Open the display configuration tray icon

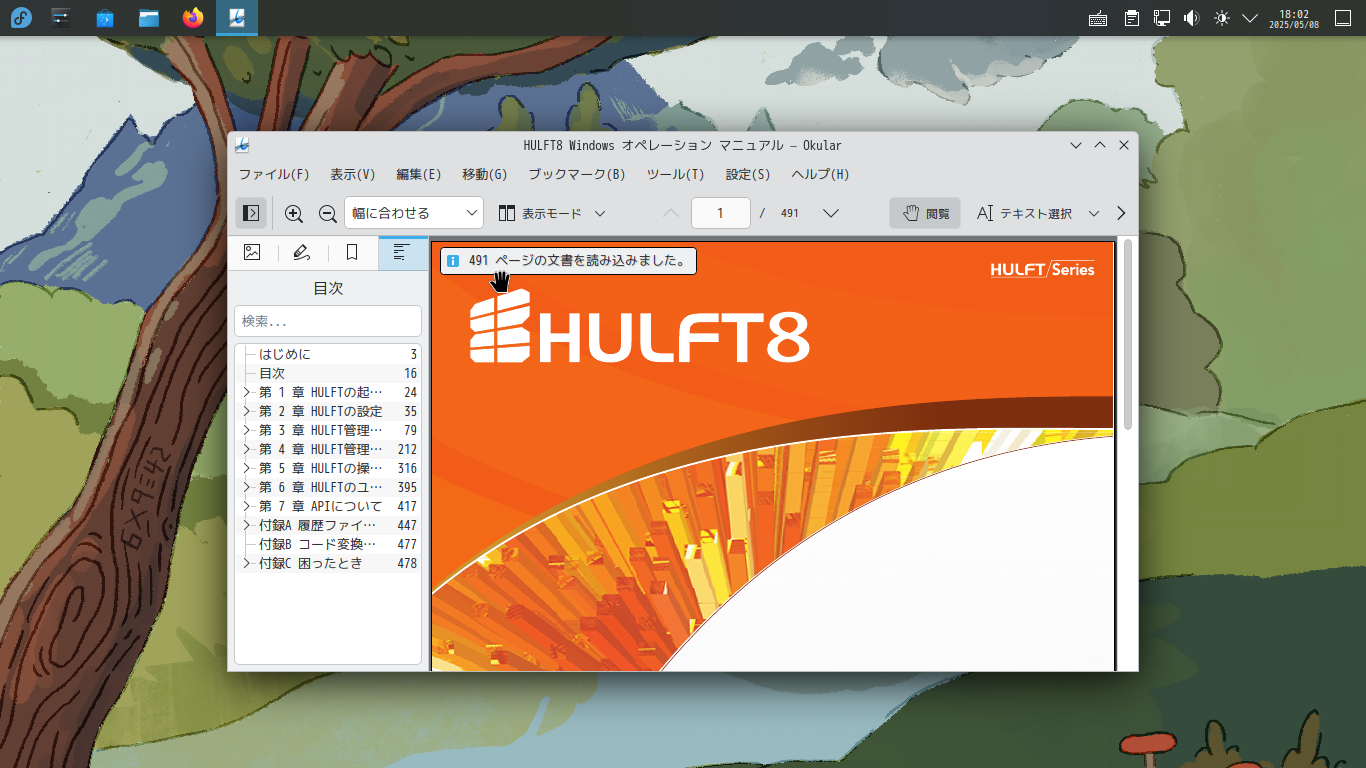click(x=1161, y=18)
